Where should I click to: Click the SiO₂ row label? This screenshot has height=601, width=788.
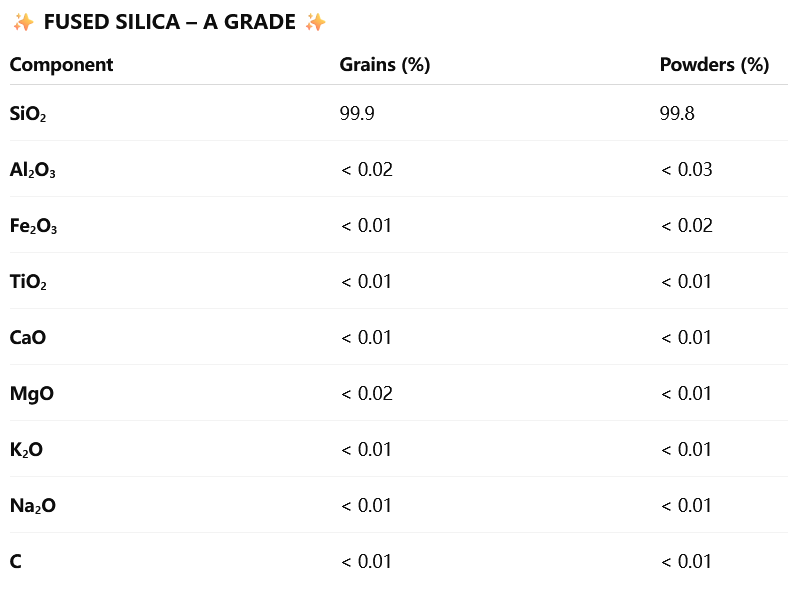coord(28,114)
